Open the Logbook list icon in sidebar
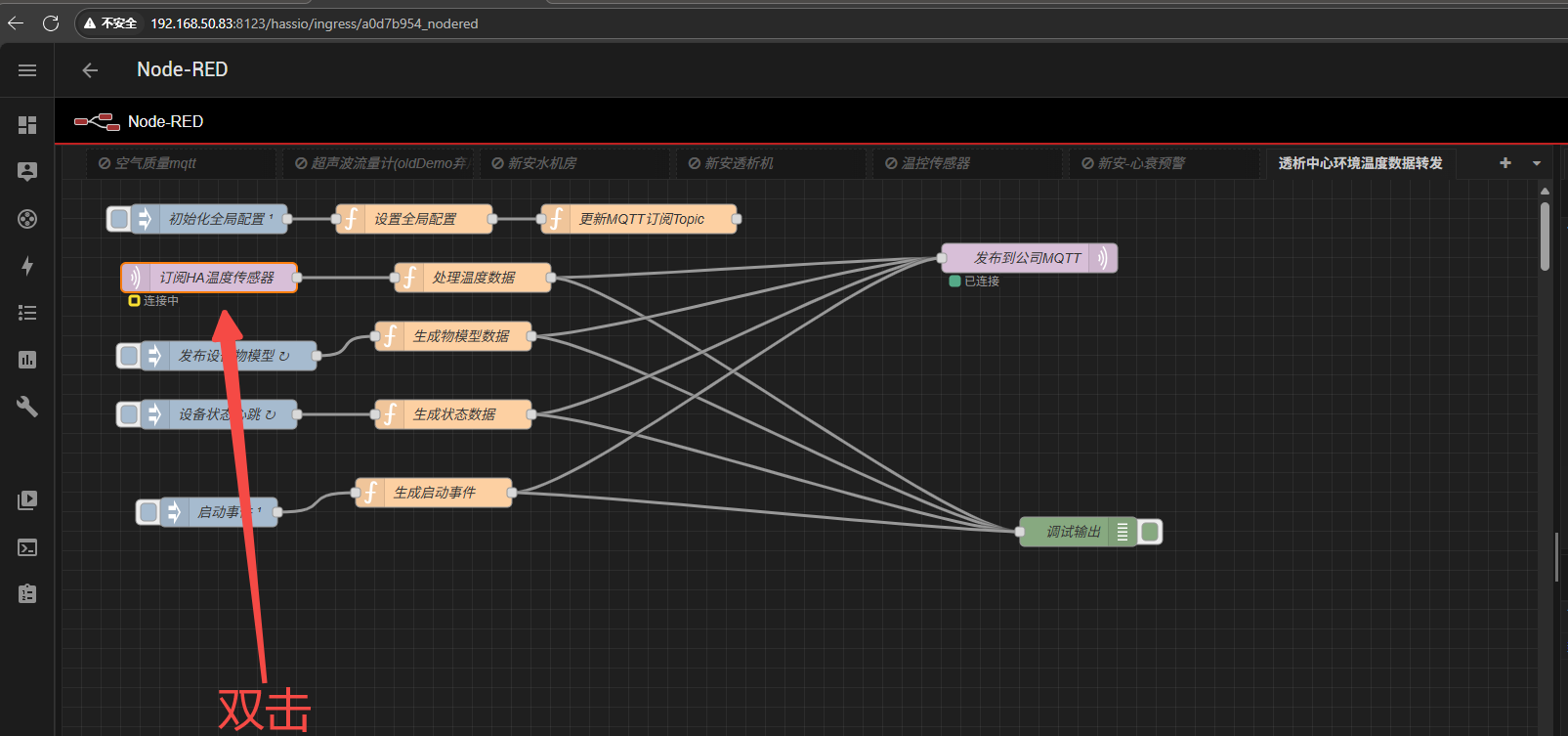The width and height of the screenshot is (1568, 736). click(27, 313)
